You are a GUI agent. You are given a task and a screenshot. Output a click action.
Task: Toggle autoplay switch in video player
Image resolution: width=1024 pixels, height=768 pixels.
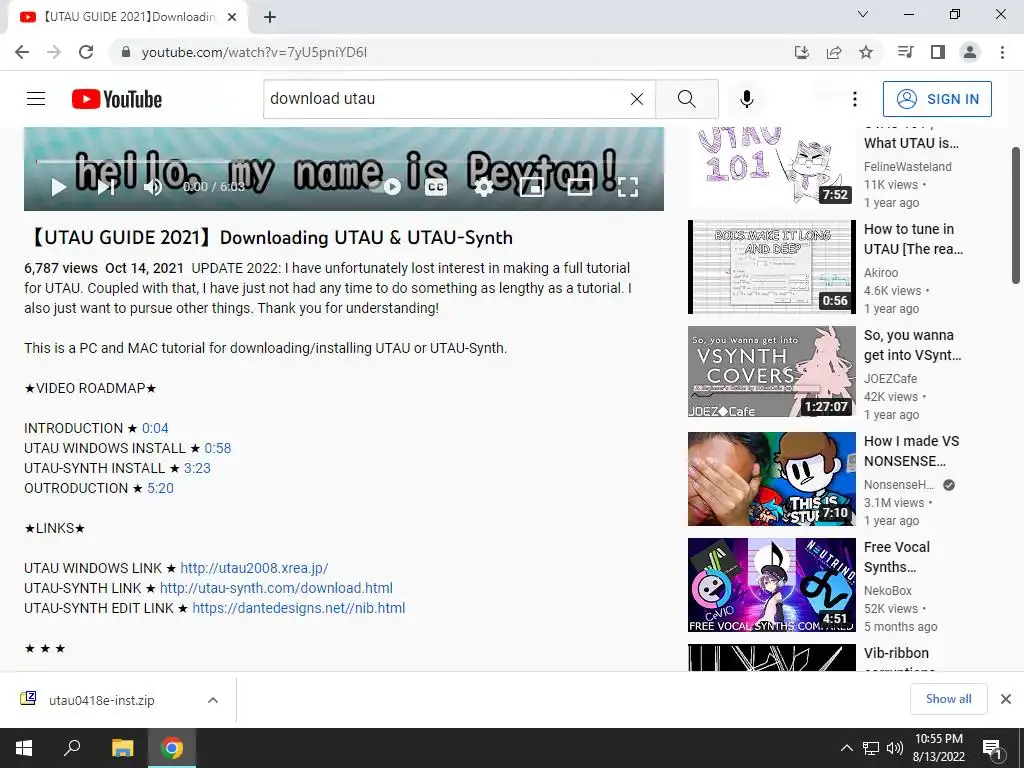tap(385, 187)
